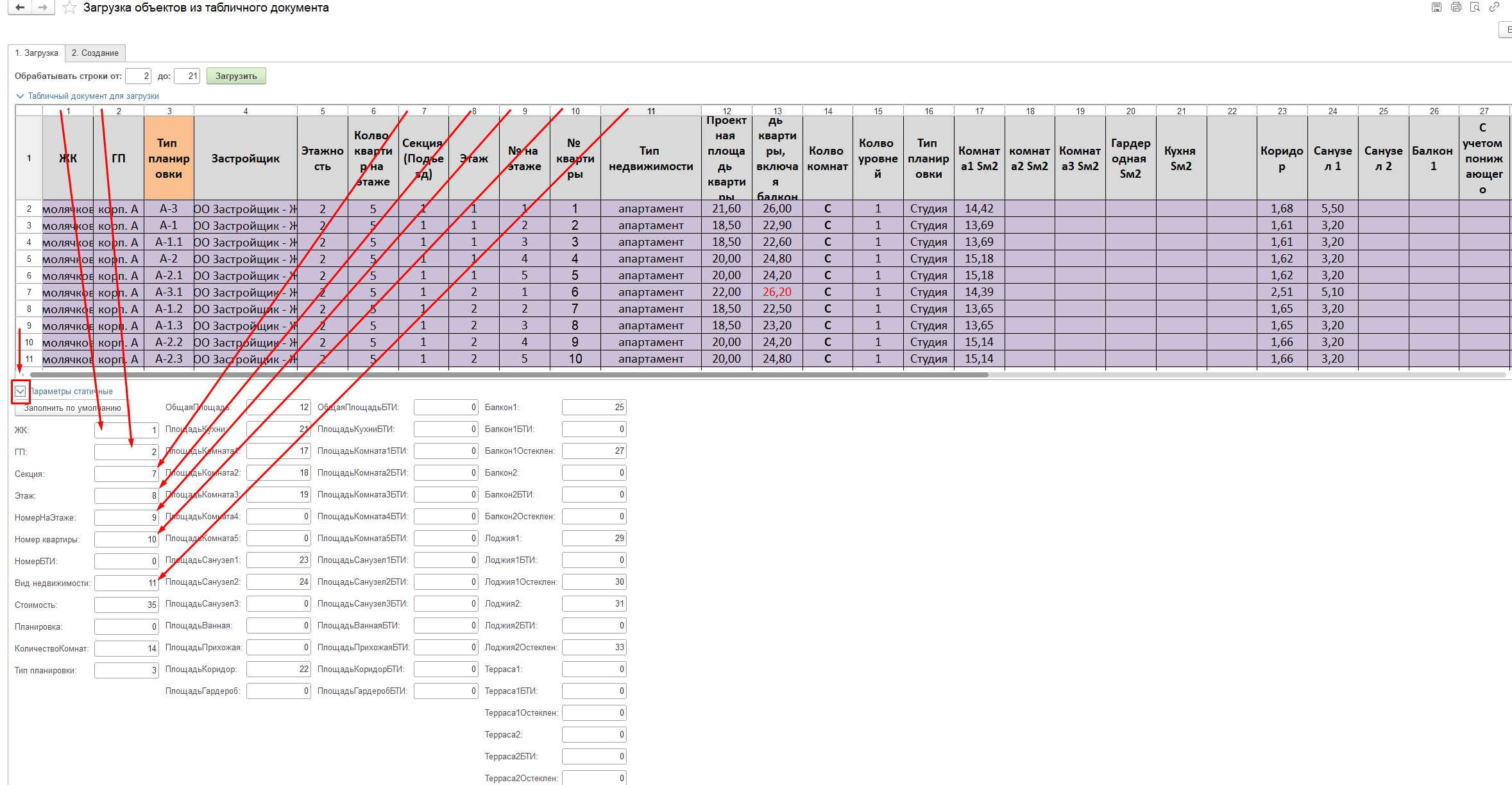Click the ПлощадьКухни field
Image resolution: width=1512 pixels, height=785 pixels.
tap(278, 429)
